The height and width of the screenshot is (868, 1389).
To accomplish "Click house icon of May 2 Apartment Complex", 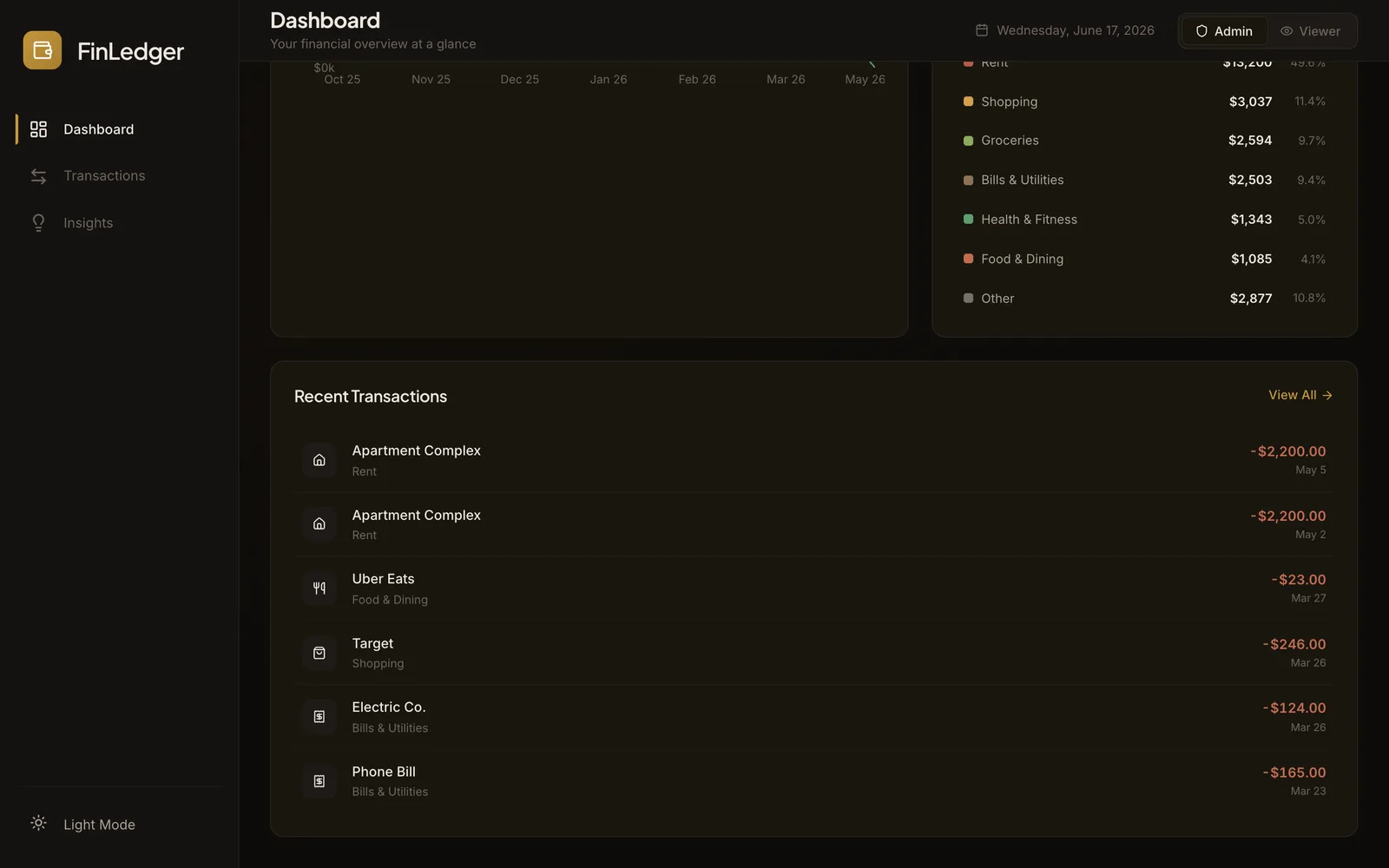I will click(319, 524).
